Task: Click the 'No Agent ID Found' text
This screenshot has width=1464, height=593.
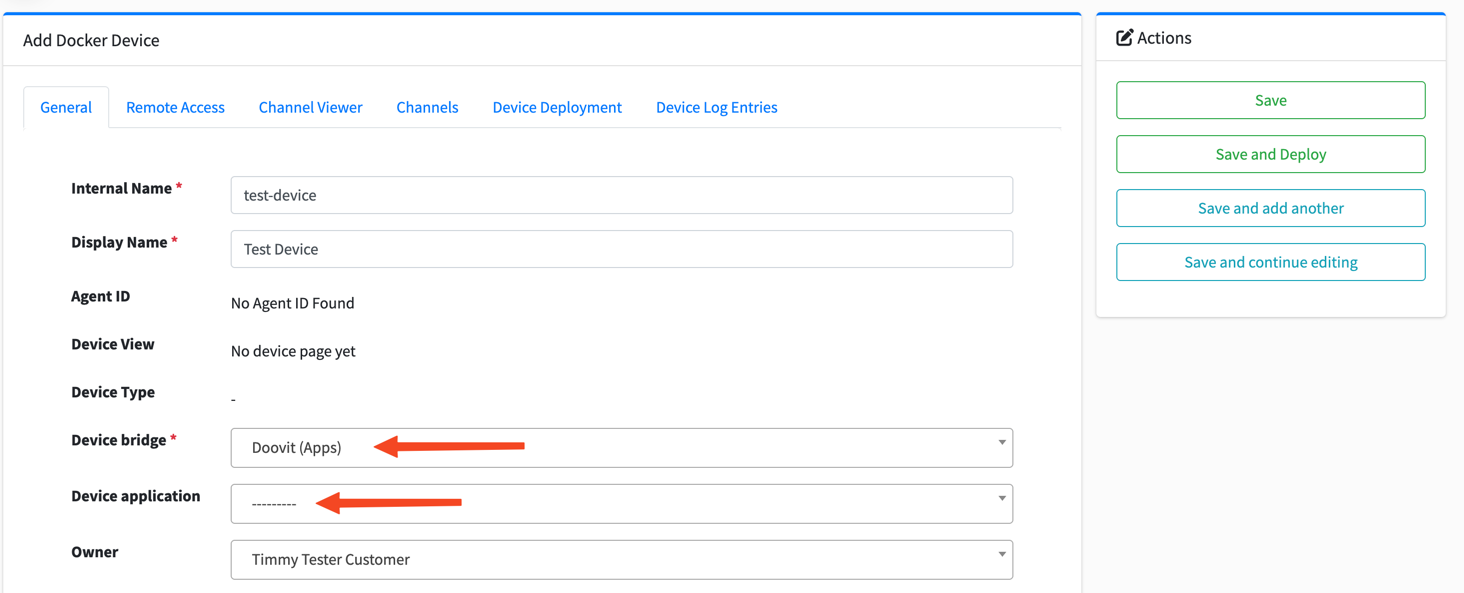Action: coord(292,303)
